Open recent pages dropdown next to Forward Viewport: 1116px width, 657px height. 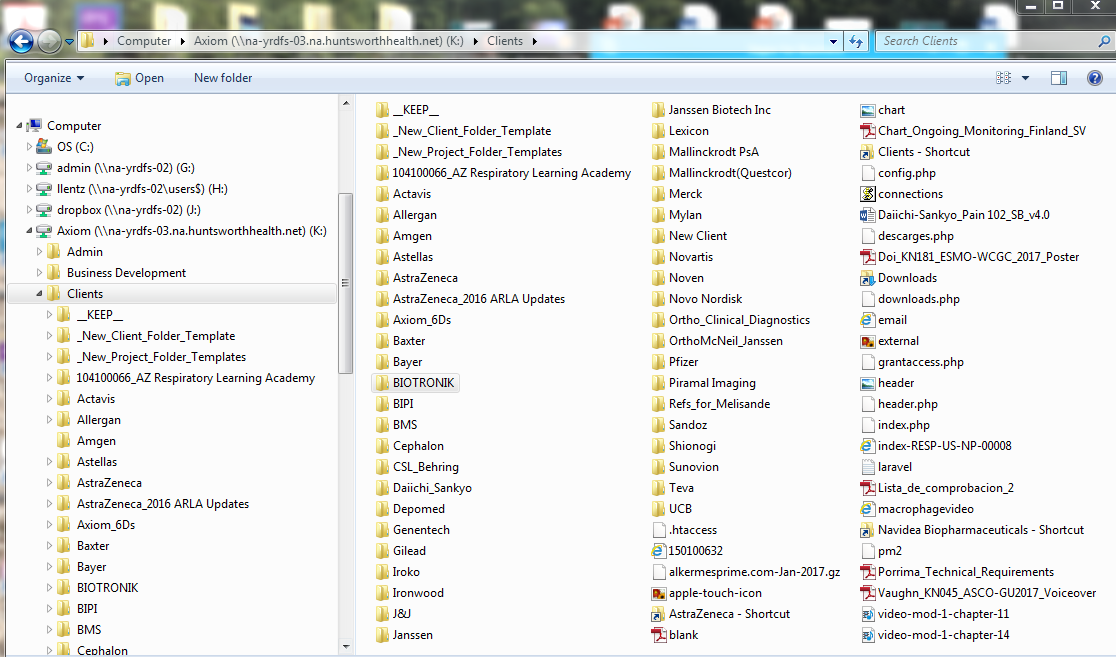pyautogui.click(x=69, y=42)
